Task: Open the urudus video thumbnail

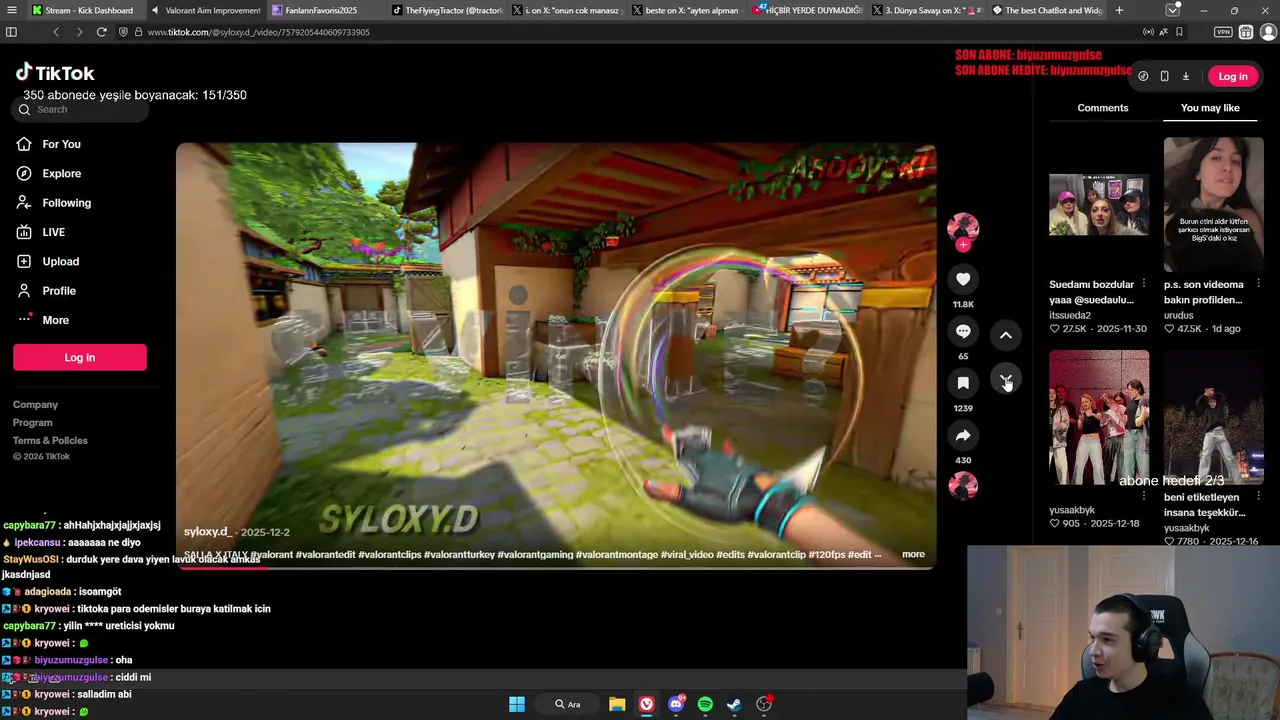Action: click(x=1214, y=205)
